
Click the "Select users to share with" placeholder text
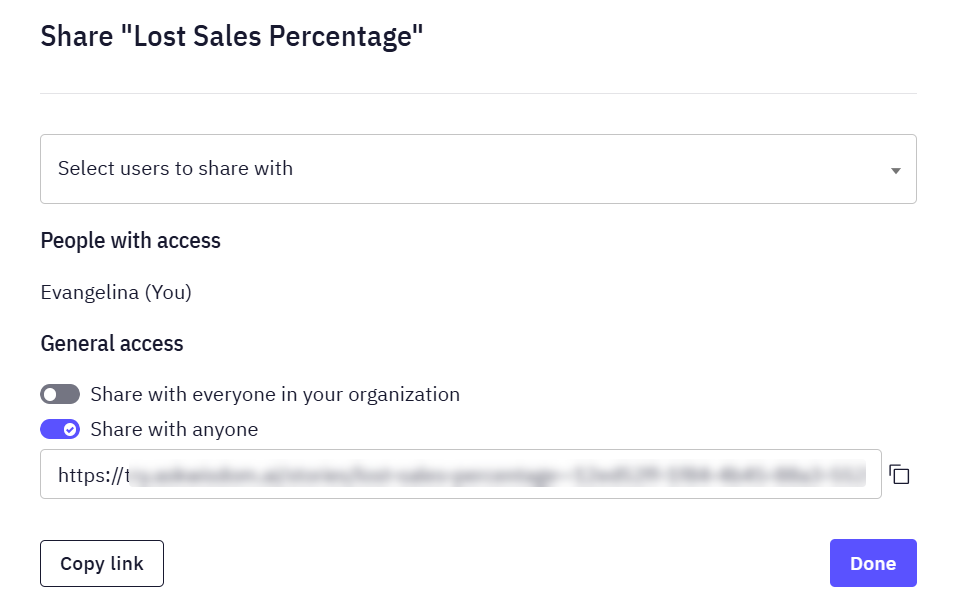click(175, 168)
